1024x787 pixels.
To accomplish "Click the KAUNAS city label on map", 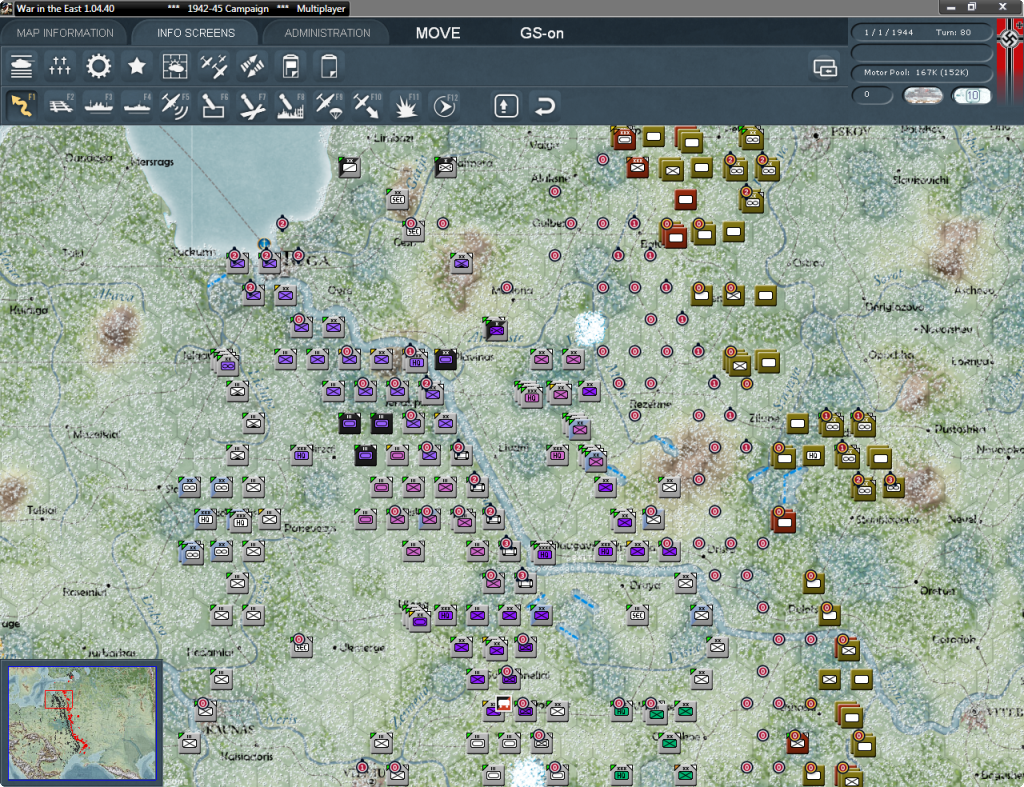I will tap(229, 728).
